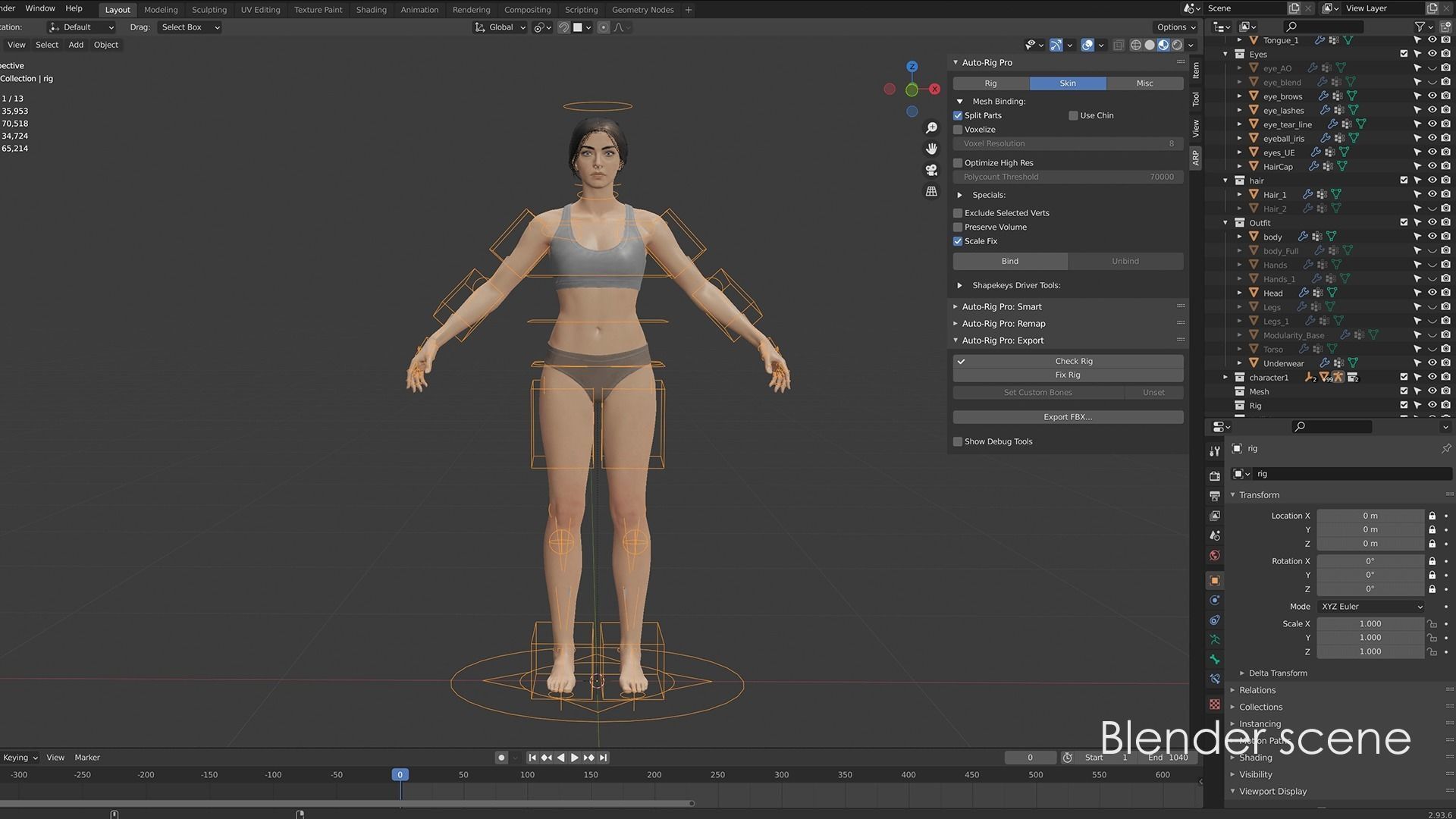Expand the Auto-Rig Pro: Smart panel

tap(1001, 307)
